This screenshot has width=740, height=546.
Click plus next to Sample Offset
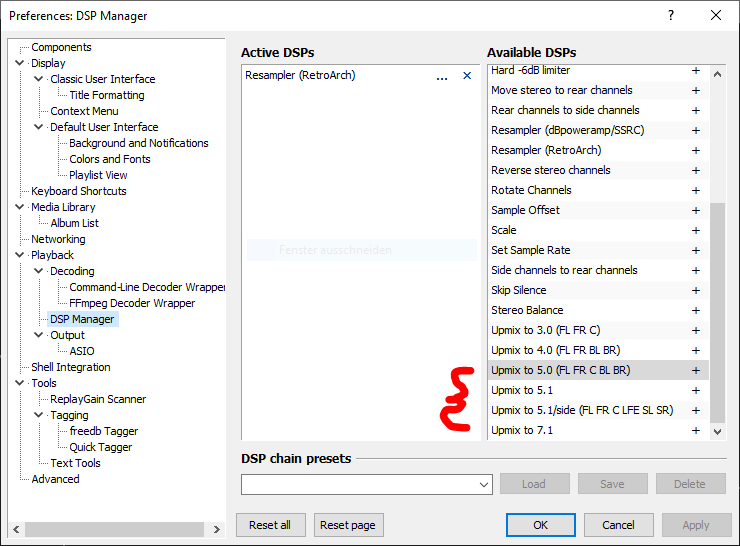tap(695, 210)
